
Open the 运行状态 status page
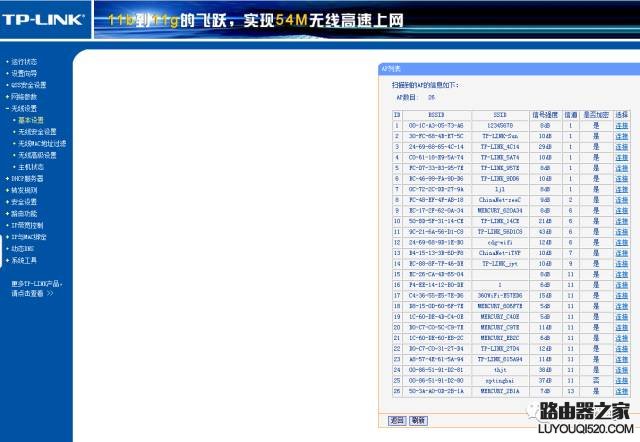tap(24, 62)
